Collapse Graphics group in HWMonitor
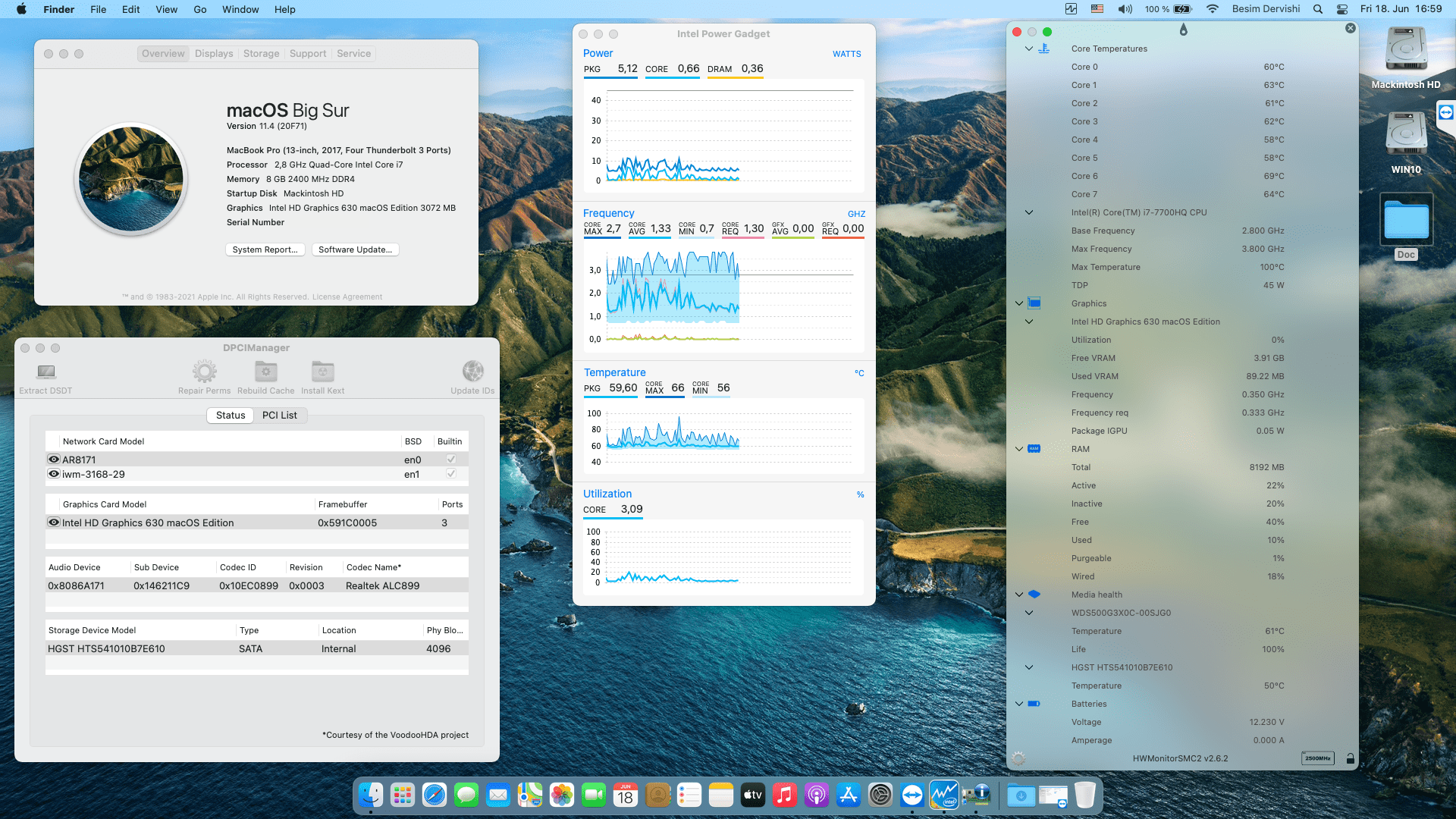This screenshot has width=1456, height=819. pos(1019,303)
